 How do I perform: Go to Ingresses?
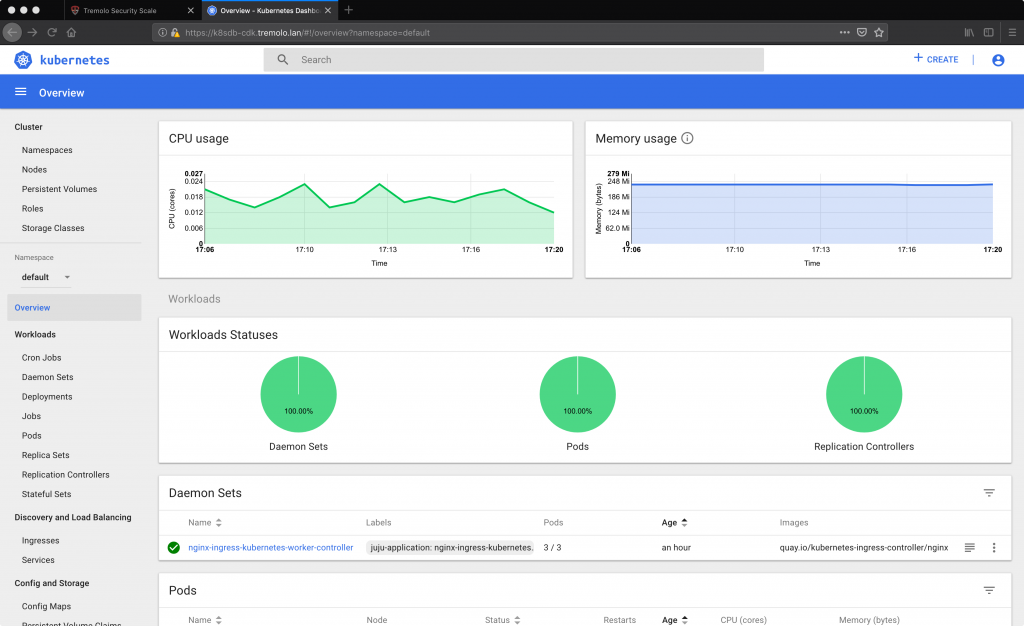tap(40, 540)
